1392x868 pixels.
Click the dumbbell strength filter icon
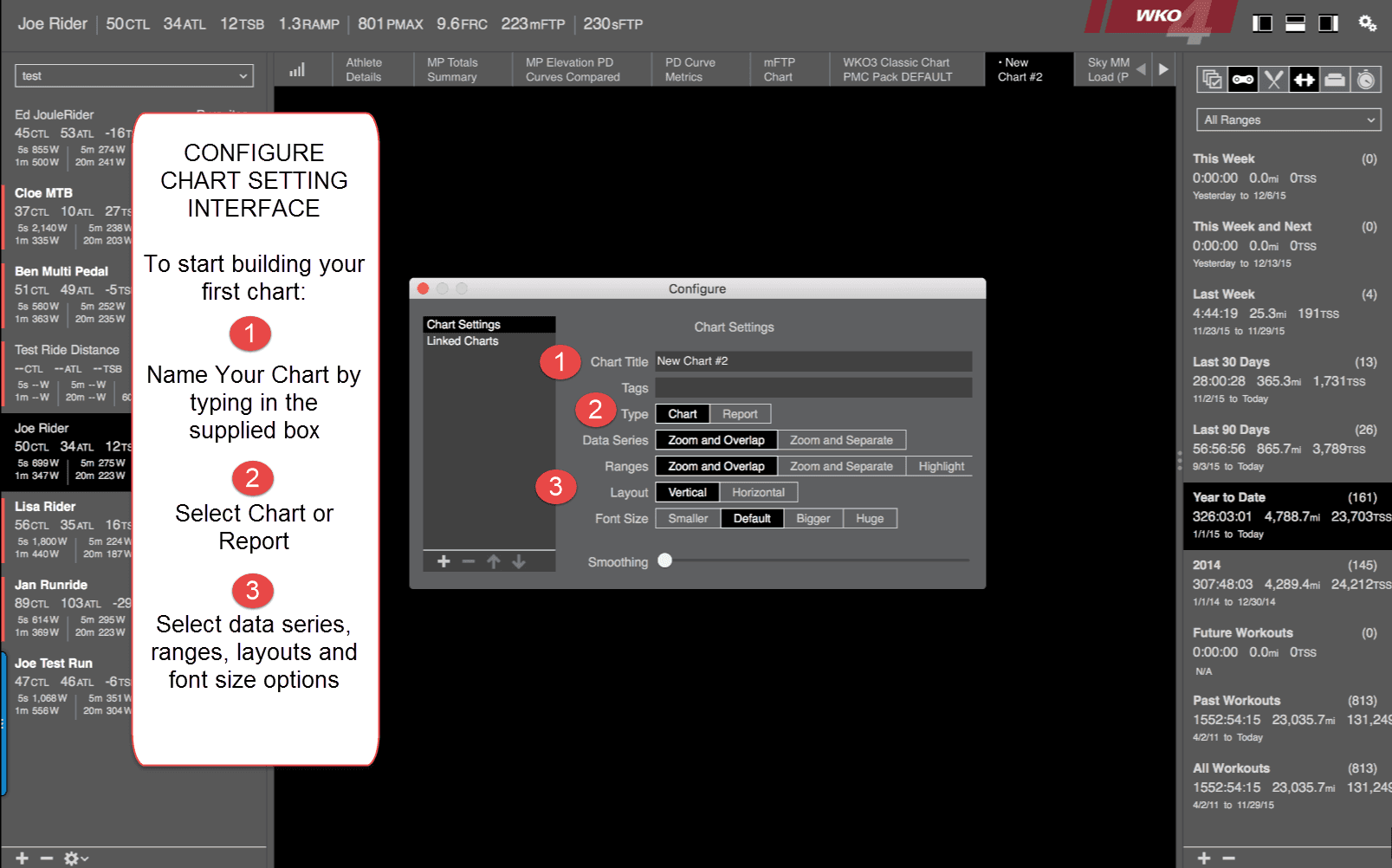click(1304, 80)
